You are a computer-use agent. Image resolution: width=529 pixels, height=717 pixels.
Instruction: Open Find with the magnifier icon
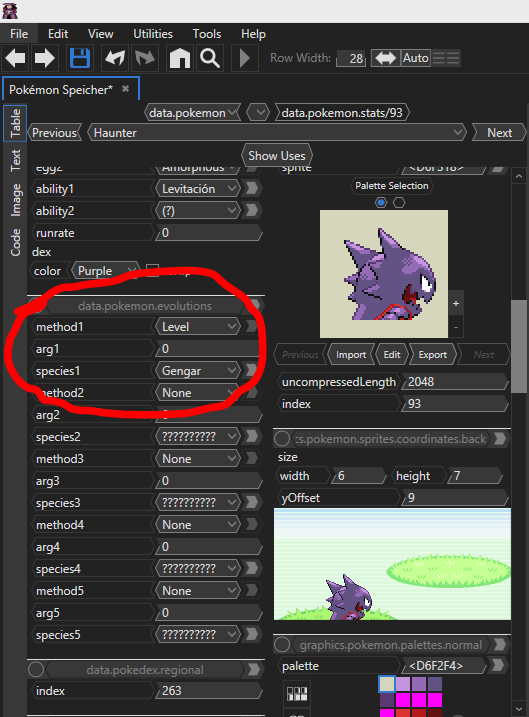coord(210,58)
